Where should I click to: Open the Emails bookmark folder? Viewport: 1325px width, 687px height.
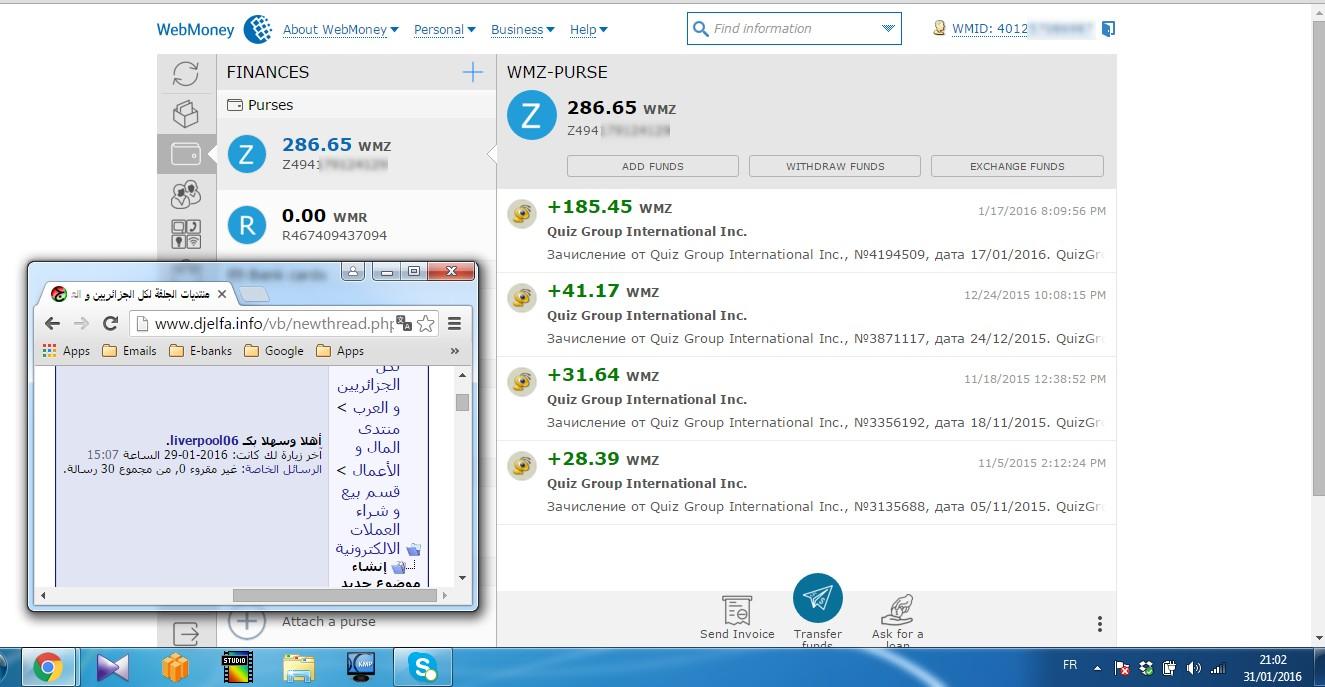129,351
